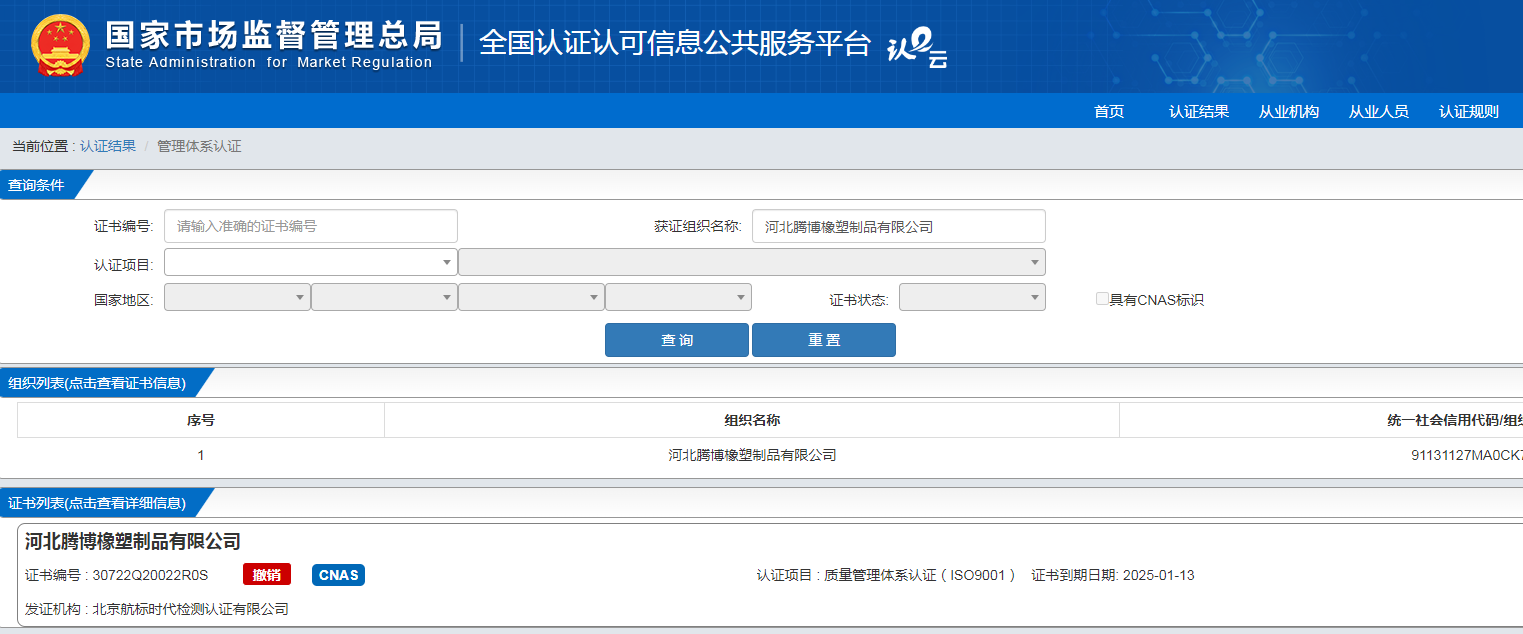Select 河北腾博橡塑制品有限公司 organization table row

point(770,455)
